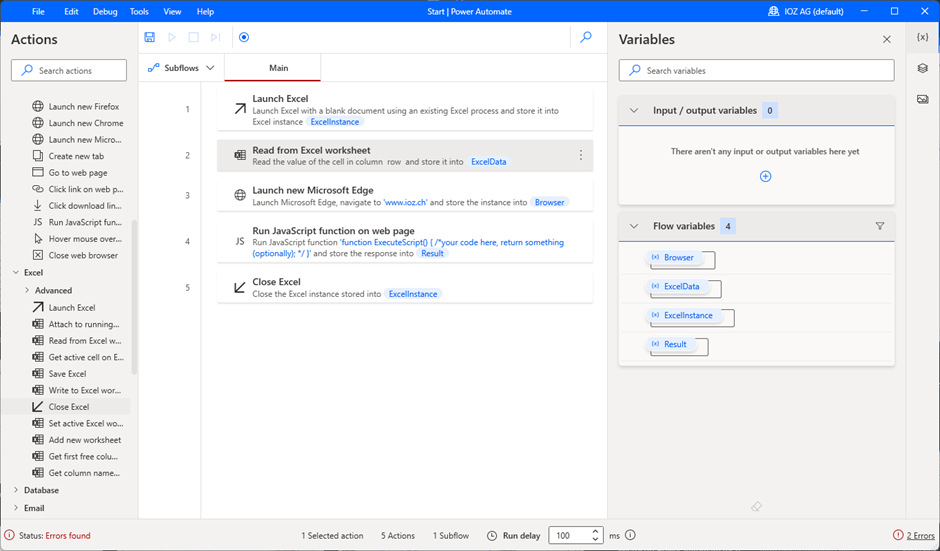Viewport: 940px width, 551px height.
Task: Collapse the Excel actions group
Action: pyautogui.click(x=16, y=272)
